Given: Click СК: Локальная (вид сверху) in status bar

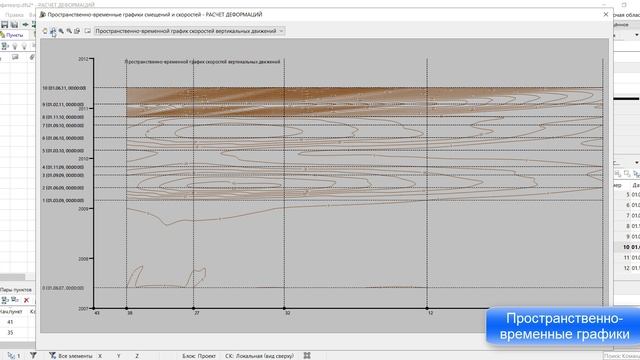Looking at the screenshot, I should [x=260, y=356].
